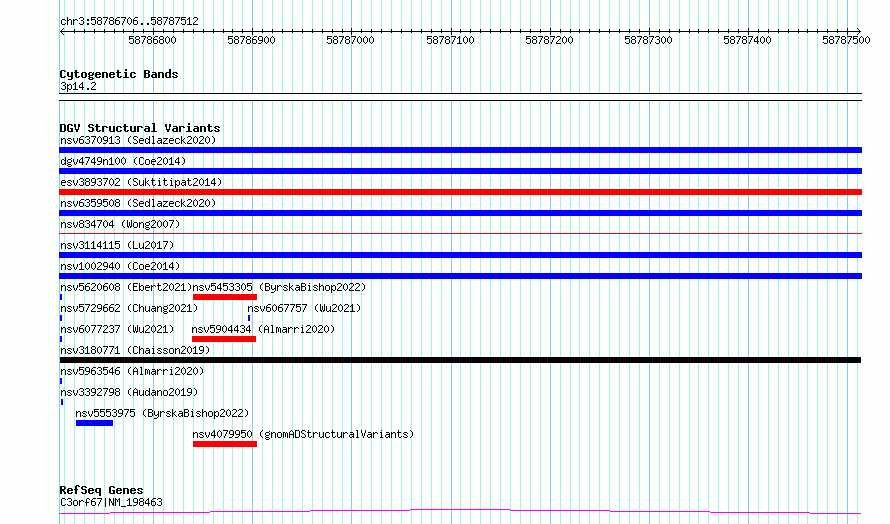This screenshot has width=890, height=524.
Task: Click the nsv6359508 (Sedlazeck2020) variant label
Action: tap(138, 203)
